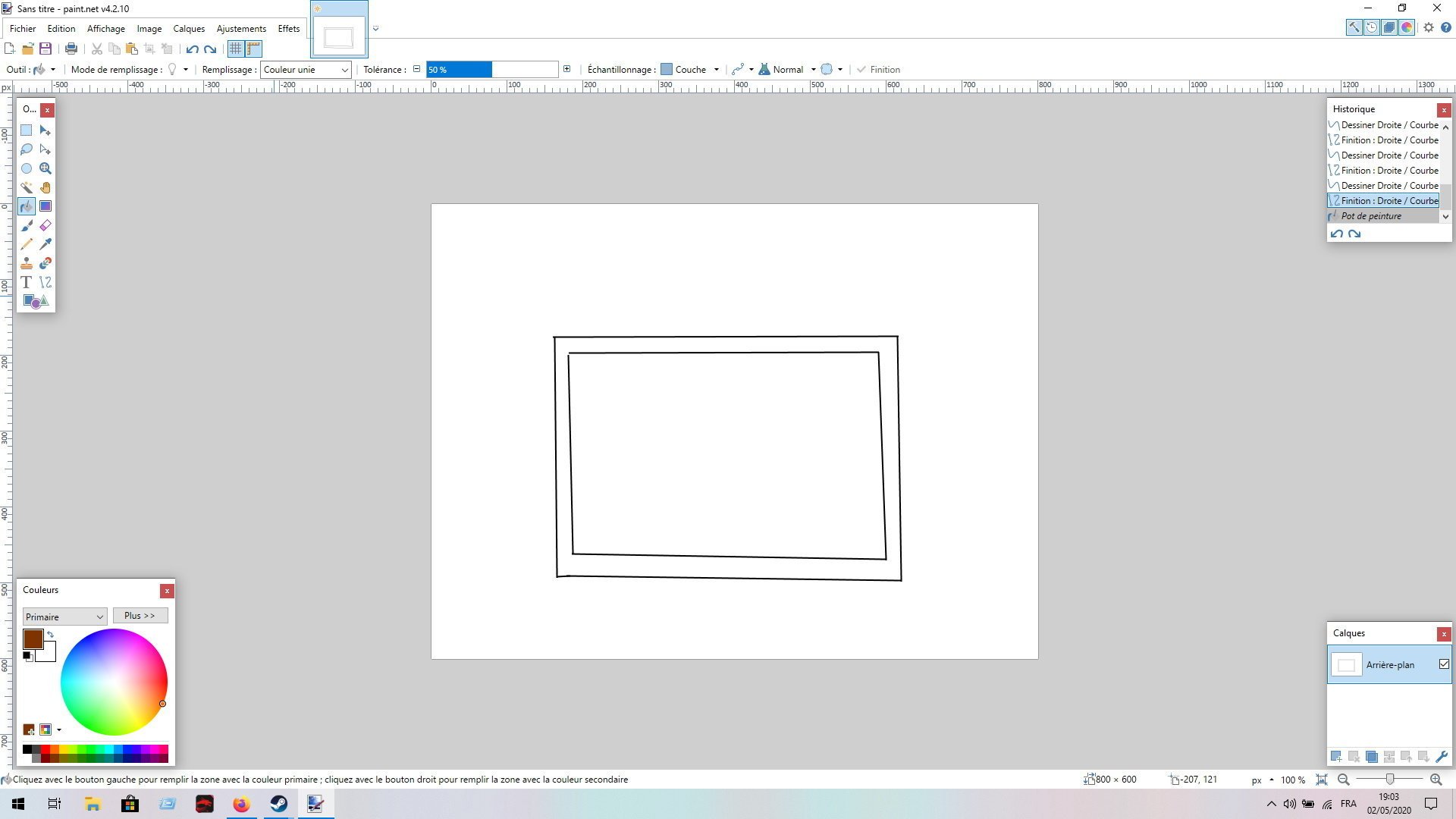The height and width of the screenshot is (819, 1456).
Task: Toggle pixel grid display button
Action: tap(236, 49)
